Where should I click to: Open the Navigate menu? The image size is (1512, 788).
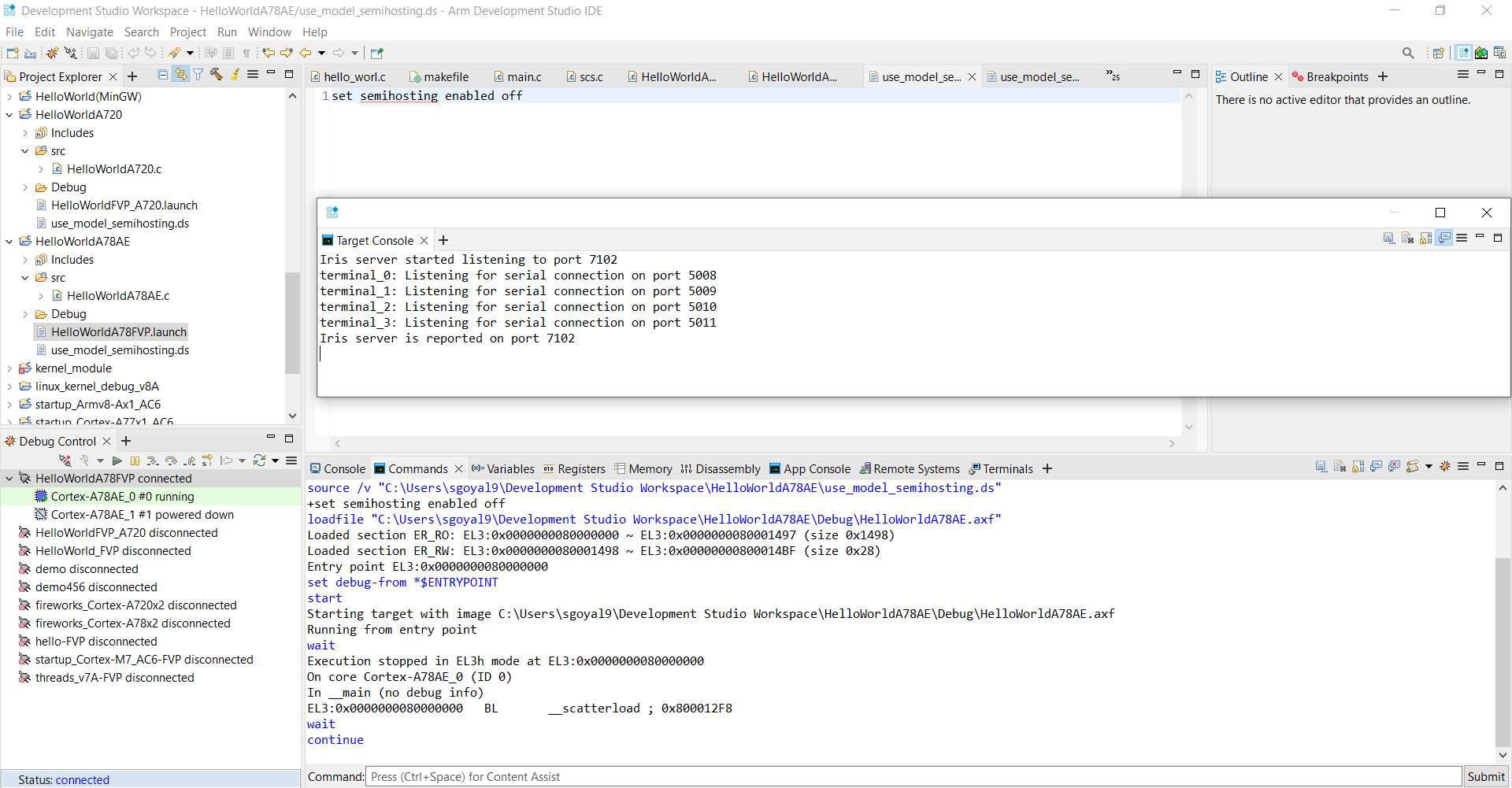90,32
